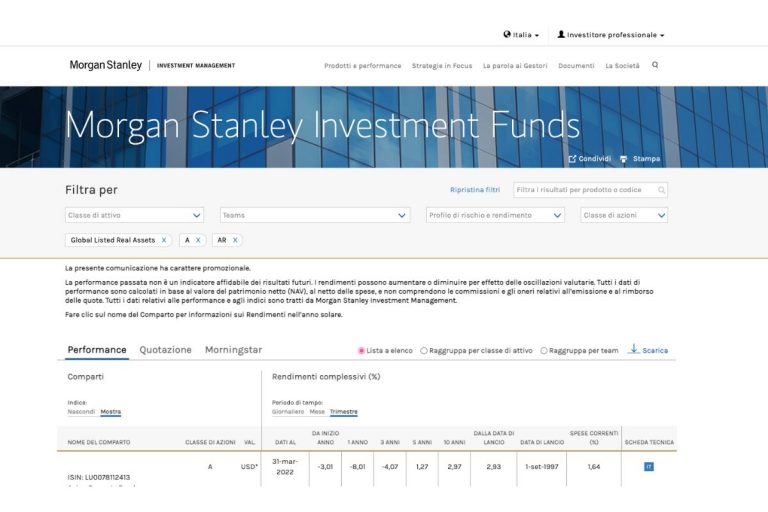This screenshot has width=768, height=512.
Task: Click the Investment Management heading text
Action: coord(196,65)
